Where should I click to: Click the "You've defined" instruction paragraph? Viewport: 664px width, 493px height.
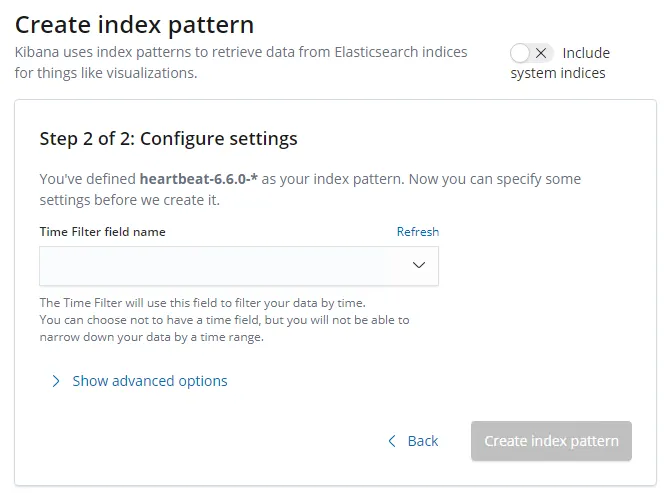(310, 190)
